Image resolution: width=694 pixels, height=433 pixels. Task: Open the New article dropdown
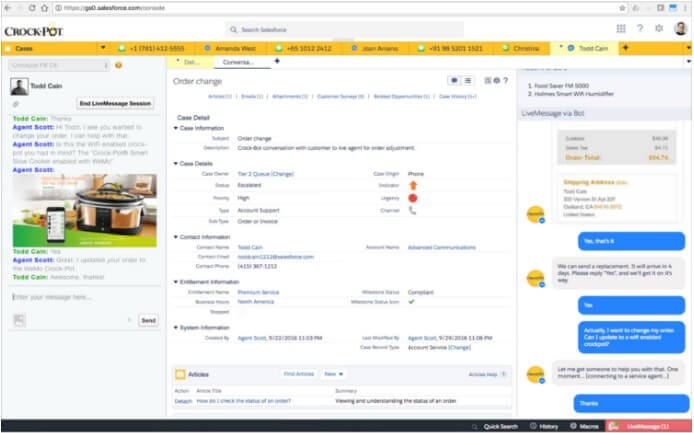334,374
